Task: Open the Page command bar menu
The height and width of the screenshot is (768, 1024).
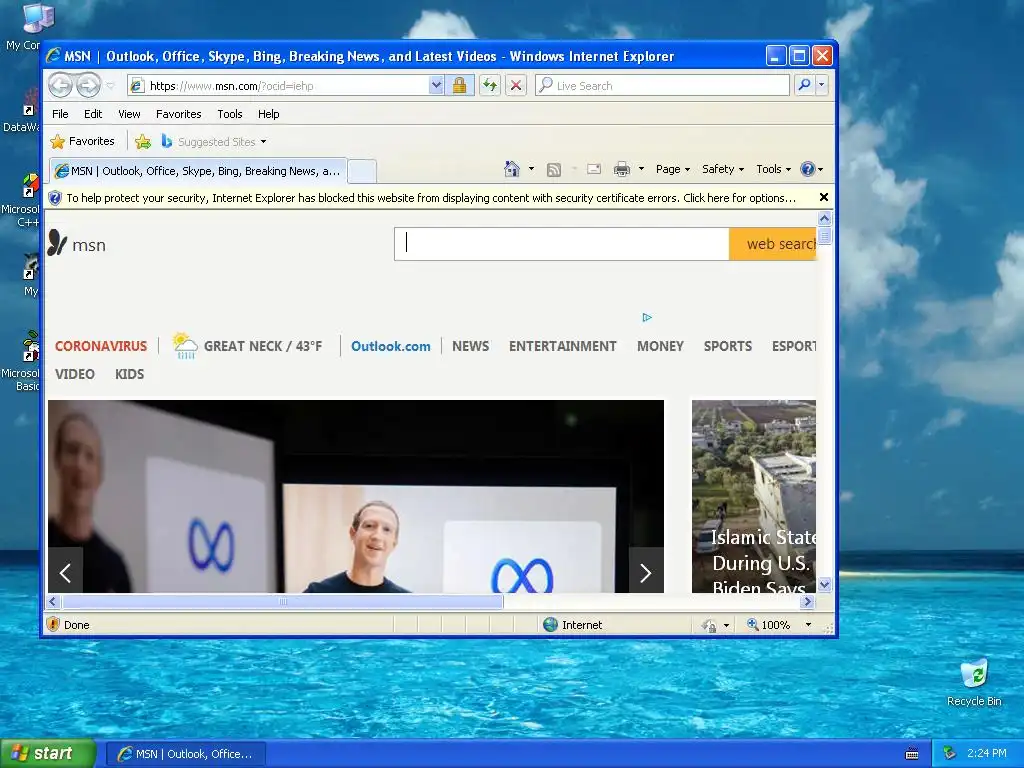Action: (x=673, y=169)
